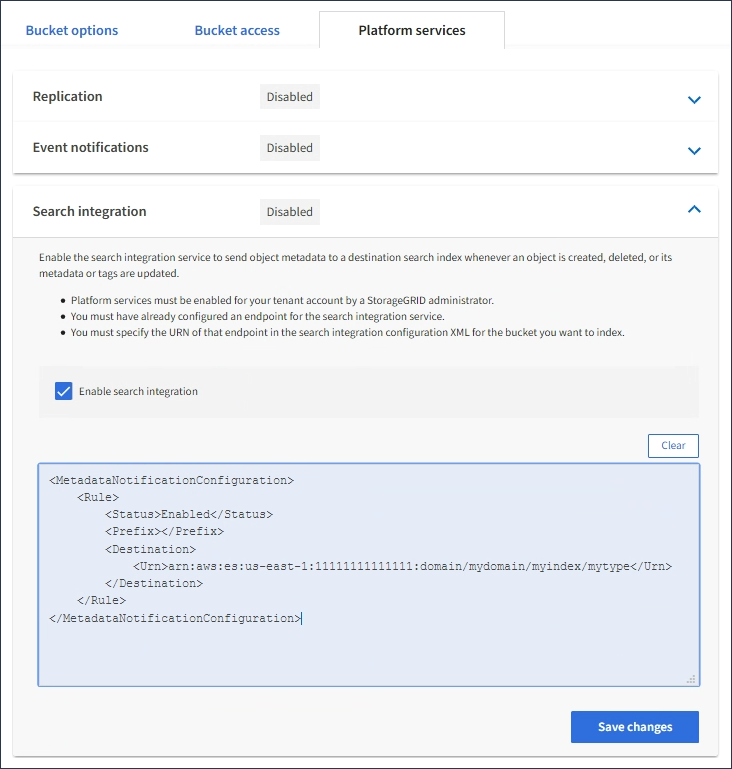Viewport: 732px width, 769px height.
Task: Click inside the XML configuration text area
Action: (368, 650)
